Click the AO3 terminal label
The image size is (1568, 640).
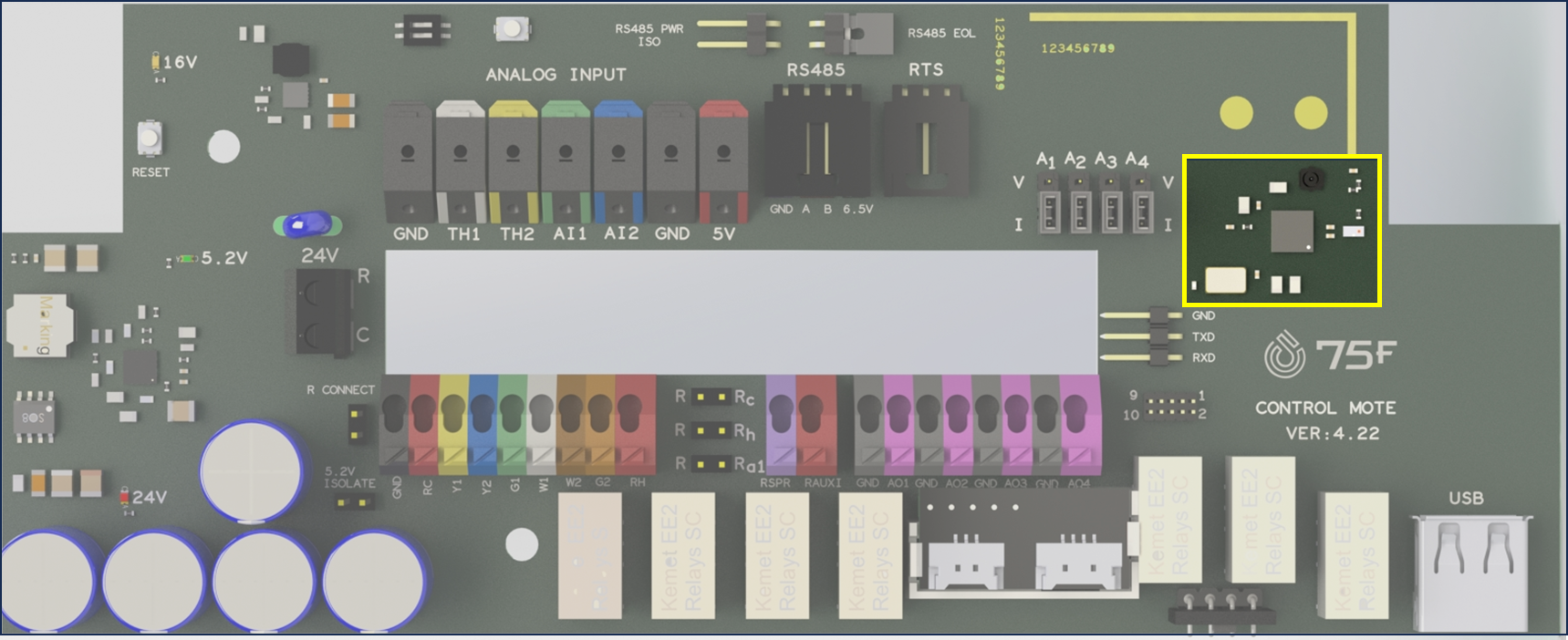tap(1015, 483)
